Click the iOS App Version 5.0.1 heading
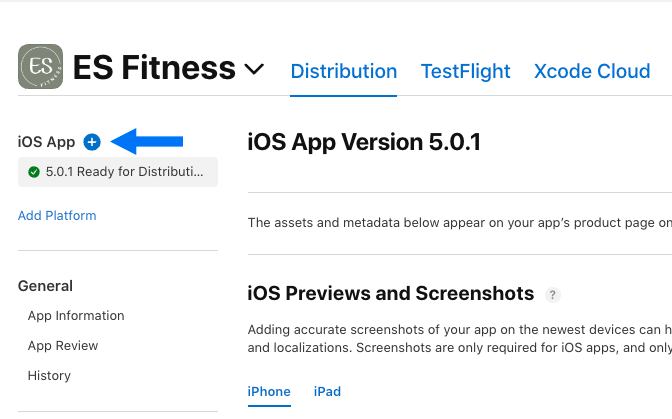Image resolution: width=672 pixels, height=419 pixels. (364, 142)
